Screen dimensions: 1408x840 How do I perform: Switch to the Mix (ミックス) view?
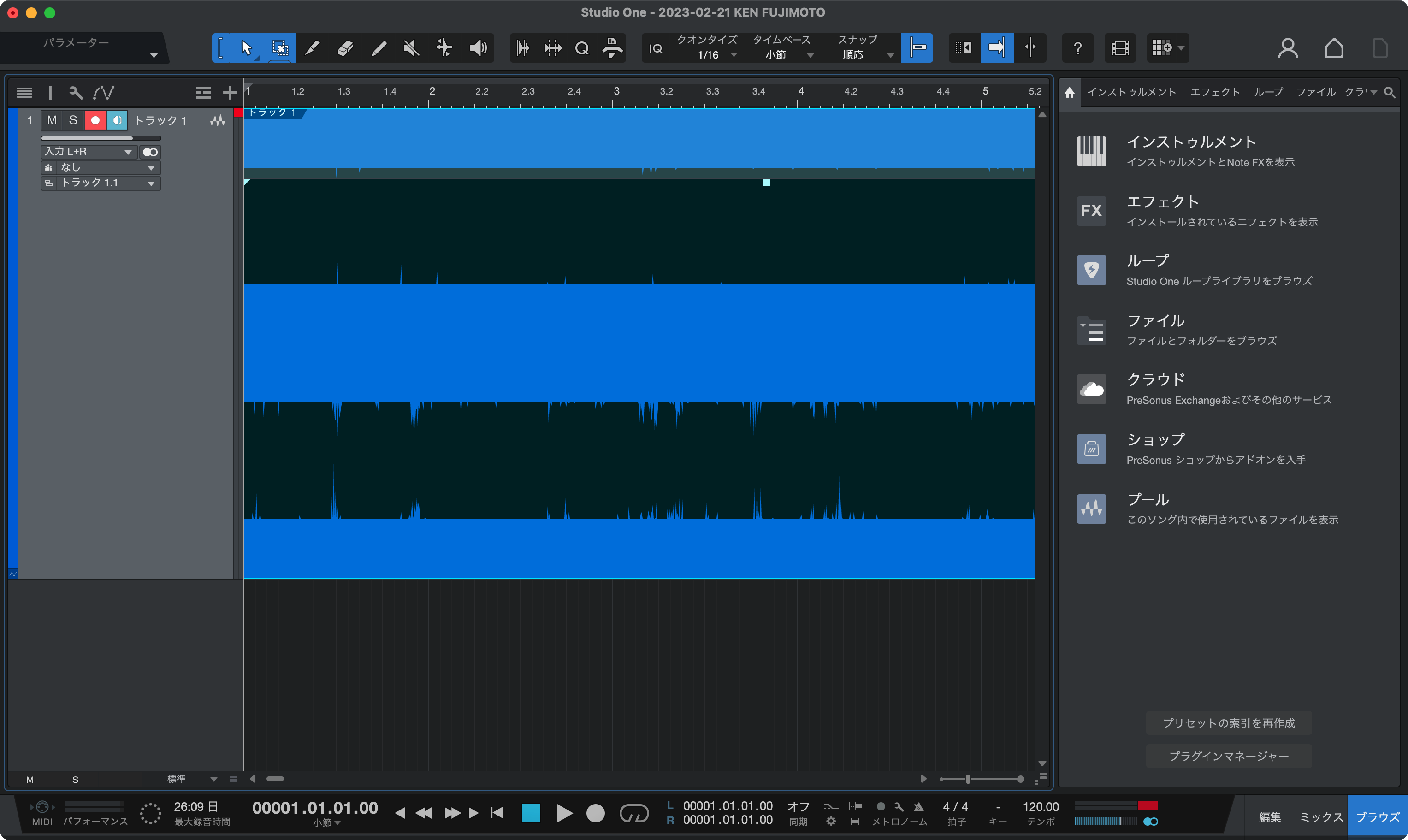tap(1321, 817)
